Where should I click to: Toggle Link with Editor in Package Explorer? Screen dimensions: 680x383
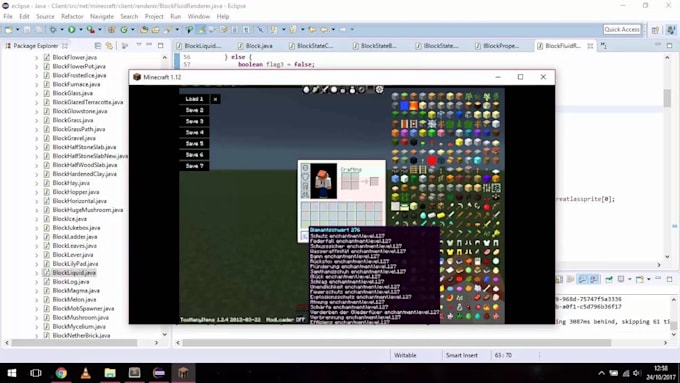click(x=109, y=46)
